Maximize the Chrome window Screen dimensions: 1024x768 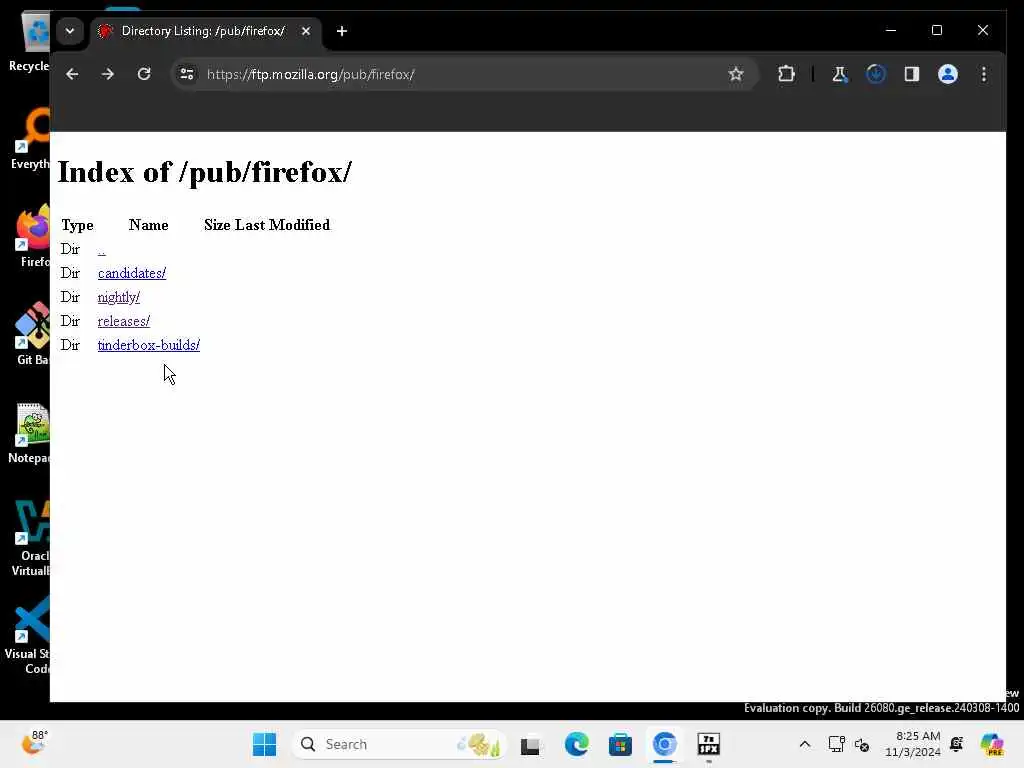936,31
